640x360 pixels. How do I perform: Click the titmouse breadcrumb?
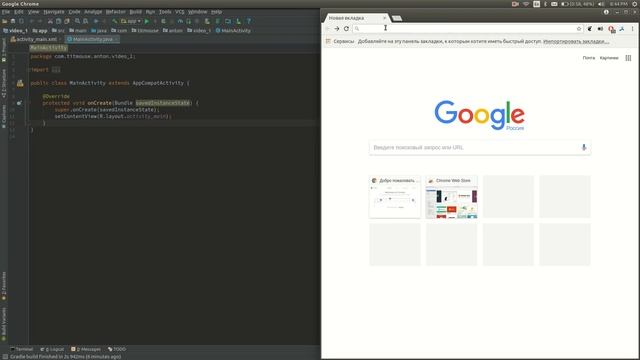(145, 31)
